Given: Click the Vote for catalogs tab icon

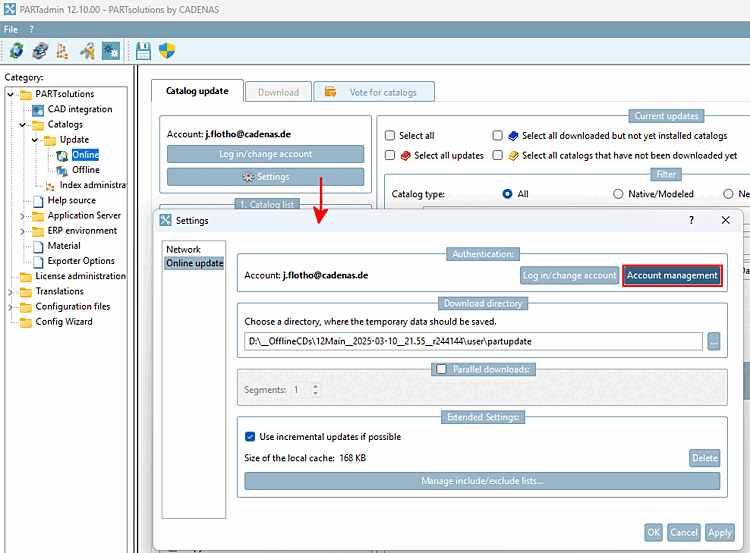Looking at the screenshot, I should pos(331,91).
